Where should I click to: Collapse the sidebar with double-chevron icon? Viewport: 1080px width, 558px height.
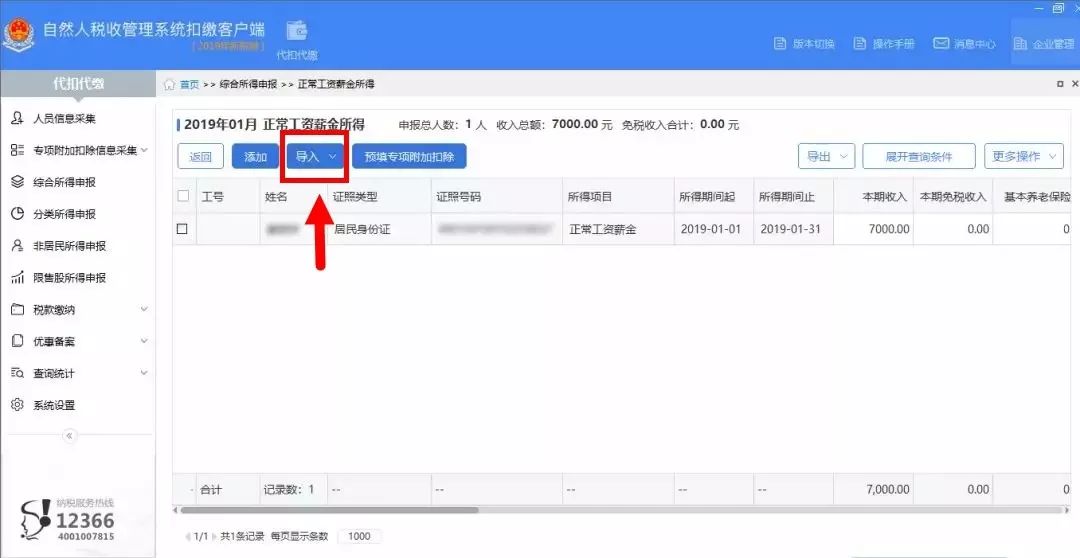70,435
